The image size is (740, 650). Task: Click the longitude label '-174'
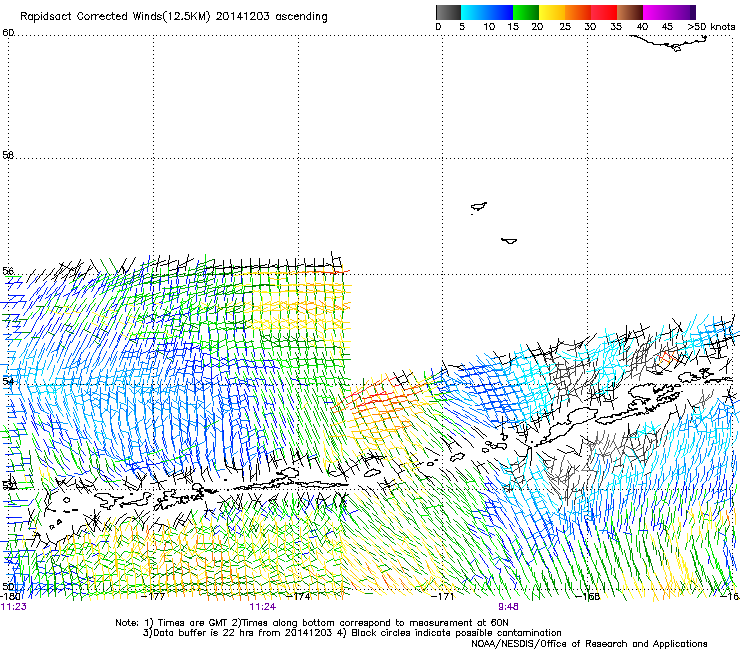299,596
